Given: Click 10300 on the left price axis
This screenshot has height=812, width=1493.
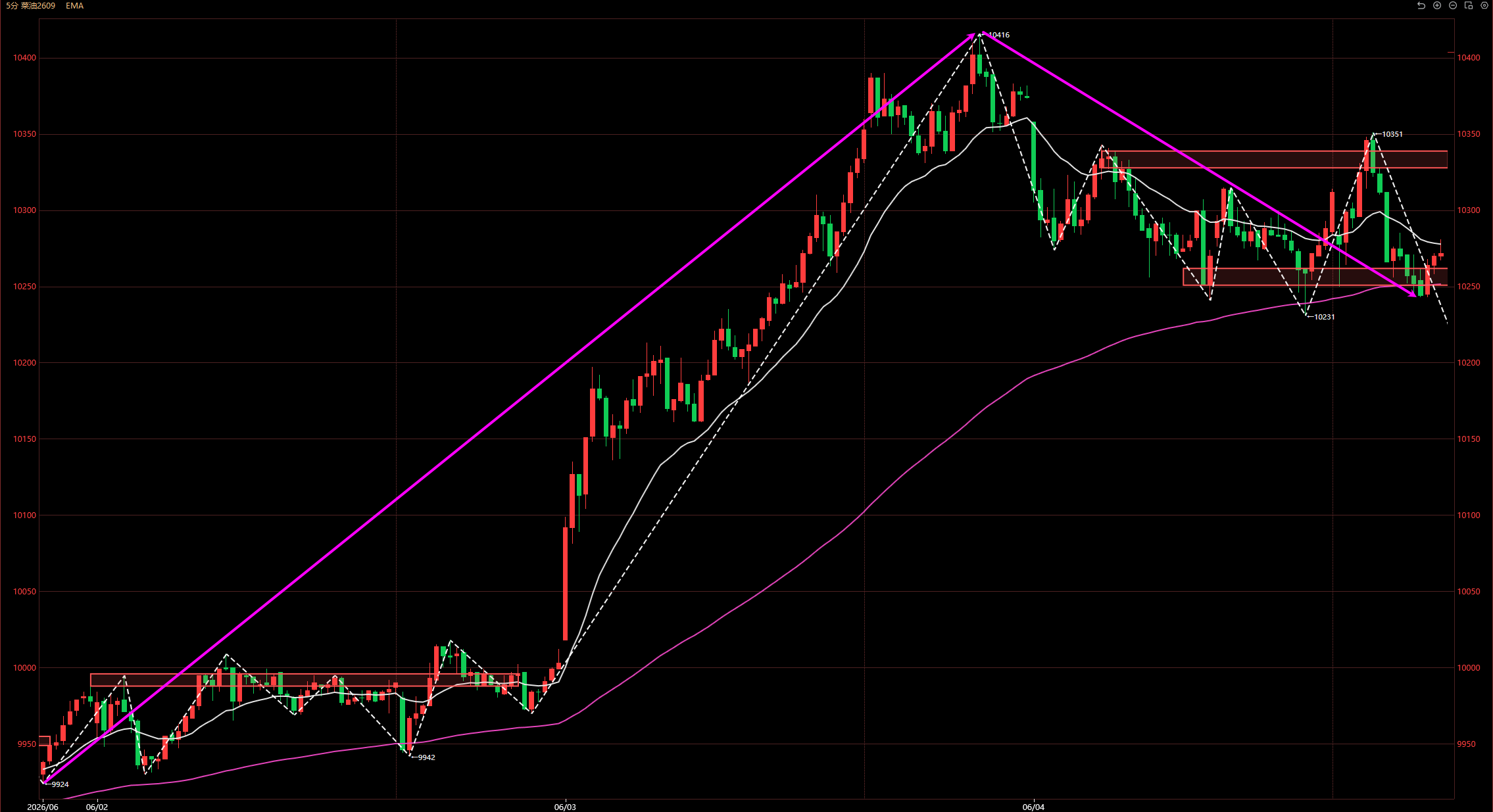Looking at the screenshot, I should pos(25,210).
